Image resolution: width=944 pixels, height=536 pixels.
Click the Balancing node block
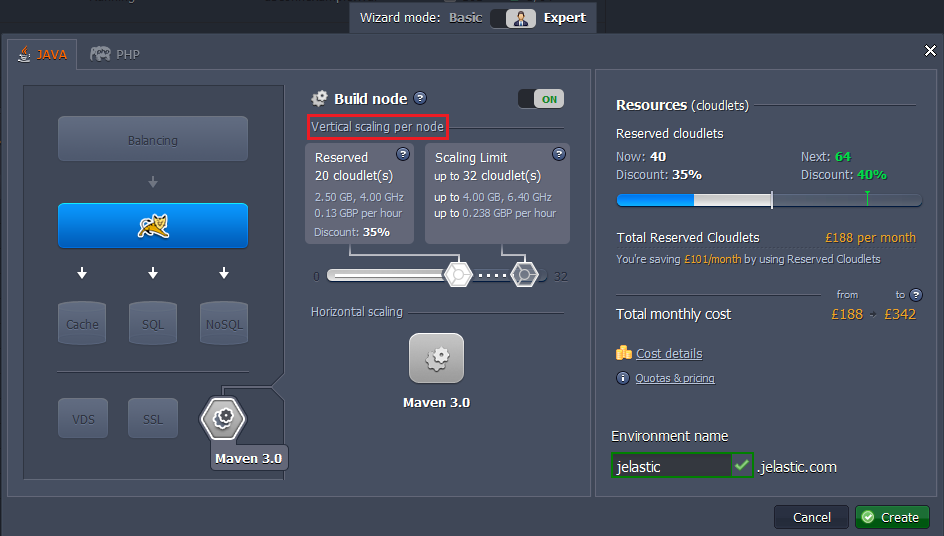tap(153, 139)
